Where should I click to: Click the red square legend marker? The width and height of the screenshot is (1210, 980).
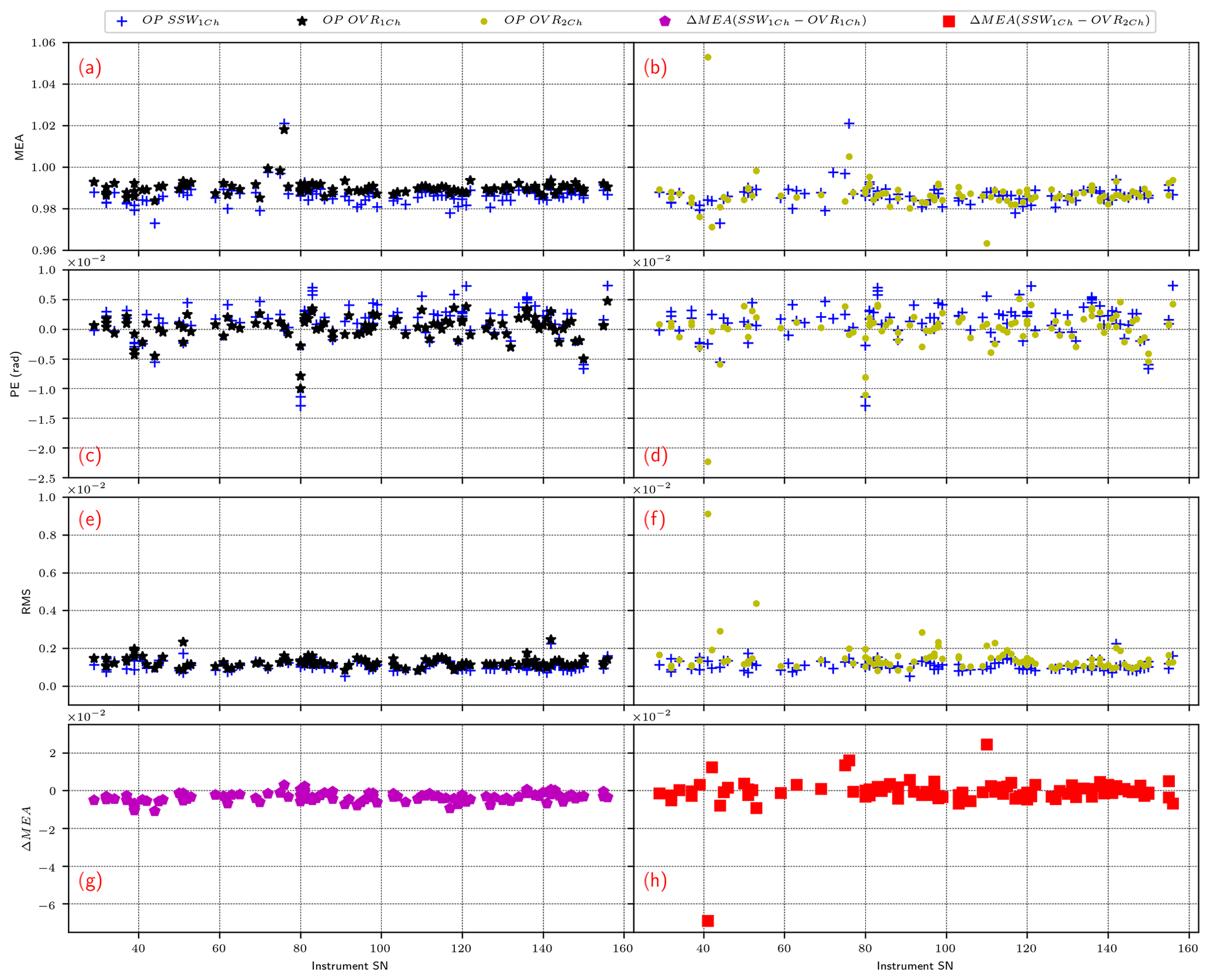coord(949,22)
